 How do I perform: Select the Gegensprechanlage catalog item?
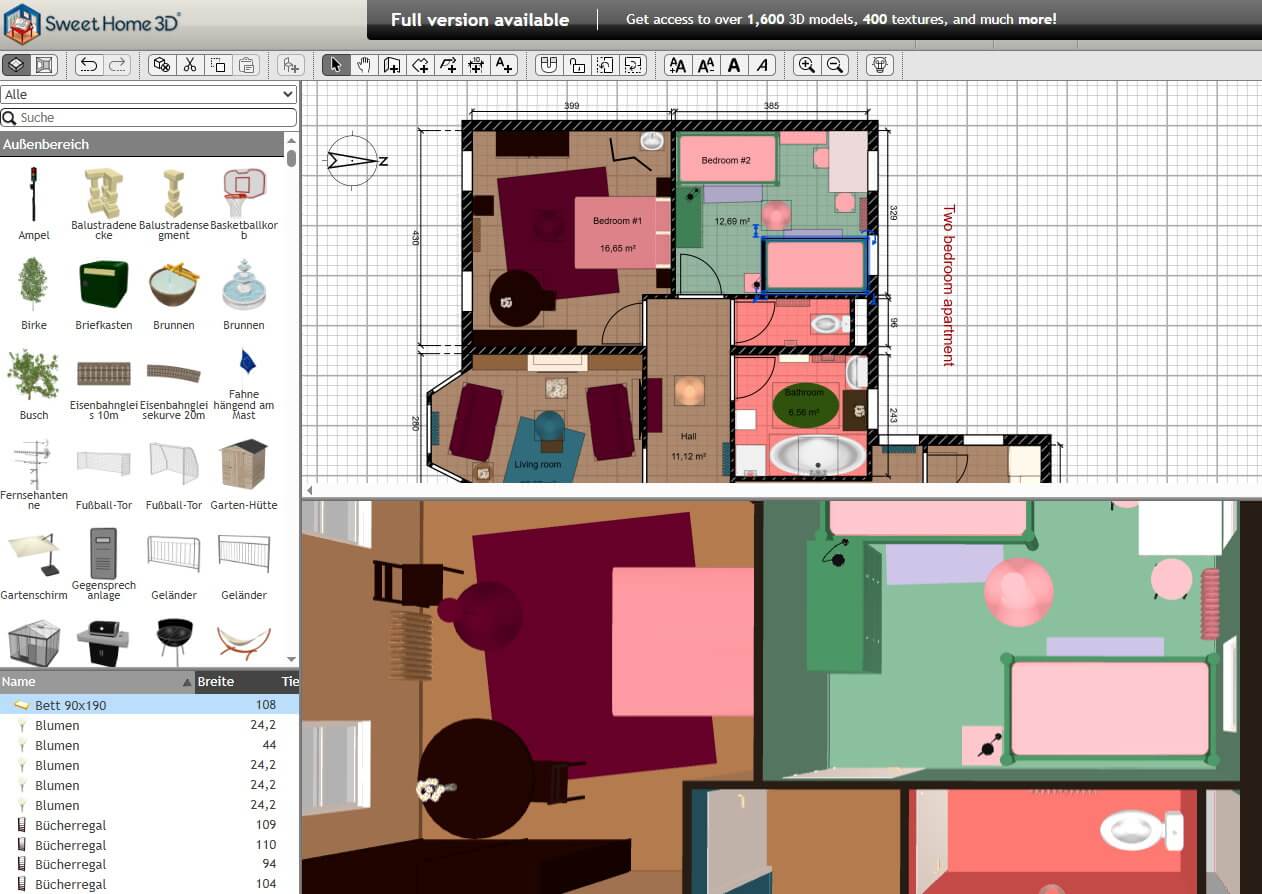(x=104, y=565)
